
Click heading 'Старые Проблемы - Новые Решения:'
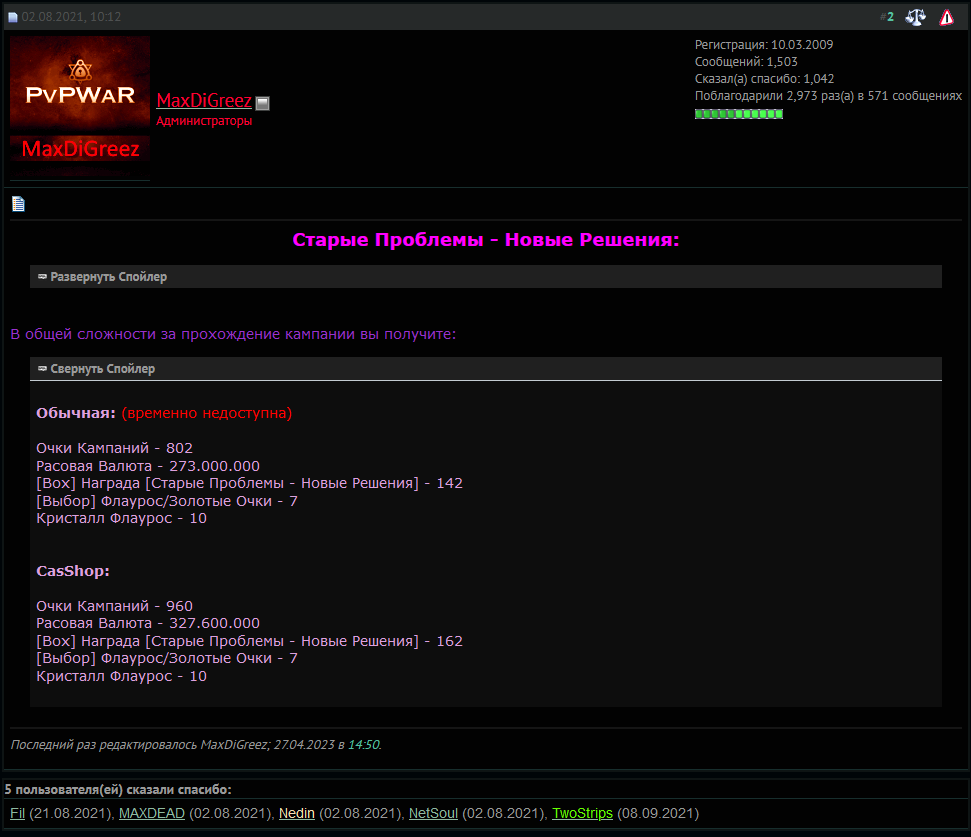[x=486, y=240]
